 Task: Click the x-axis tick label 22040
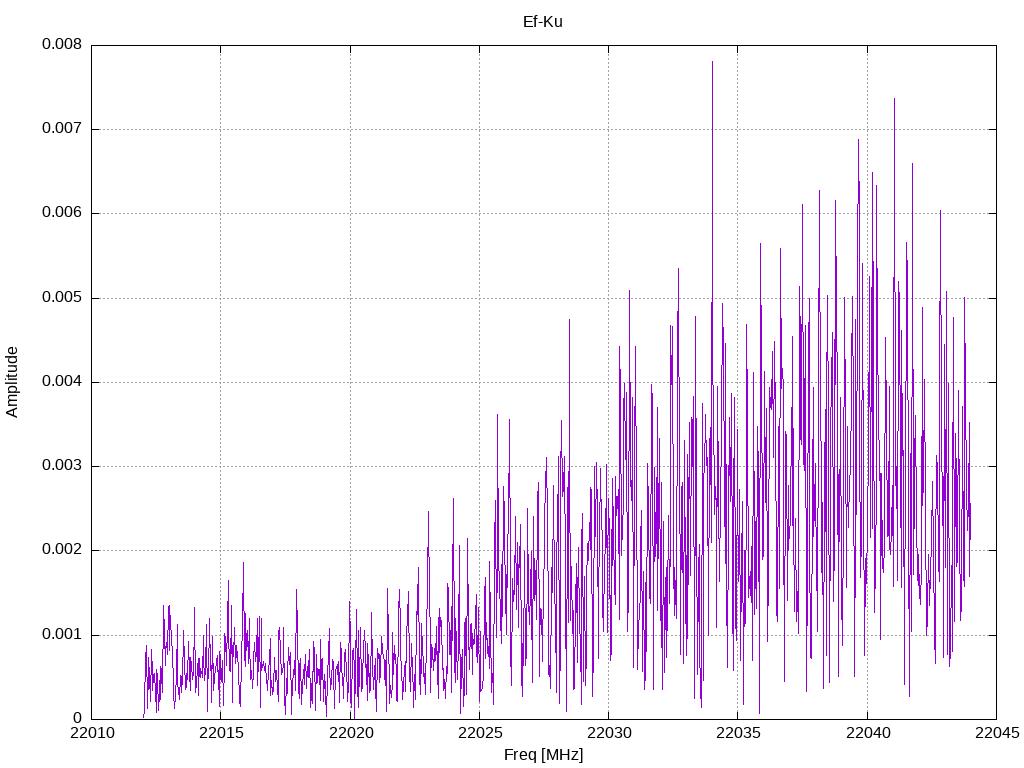[x=868, y=733]
